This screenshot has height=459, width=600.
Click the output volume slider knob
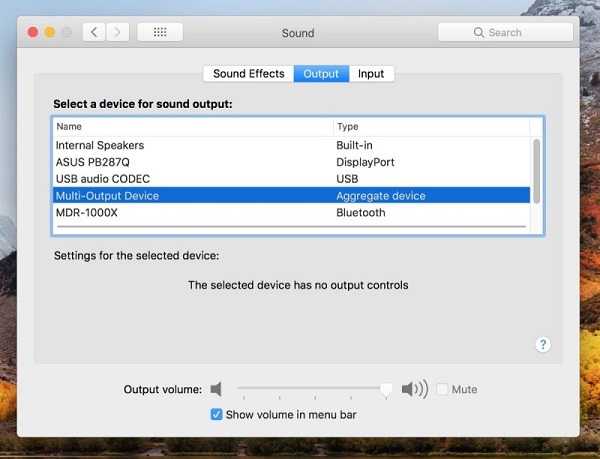click(x=386, y=390)
